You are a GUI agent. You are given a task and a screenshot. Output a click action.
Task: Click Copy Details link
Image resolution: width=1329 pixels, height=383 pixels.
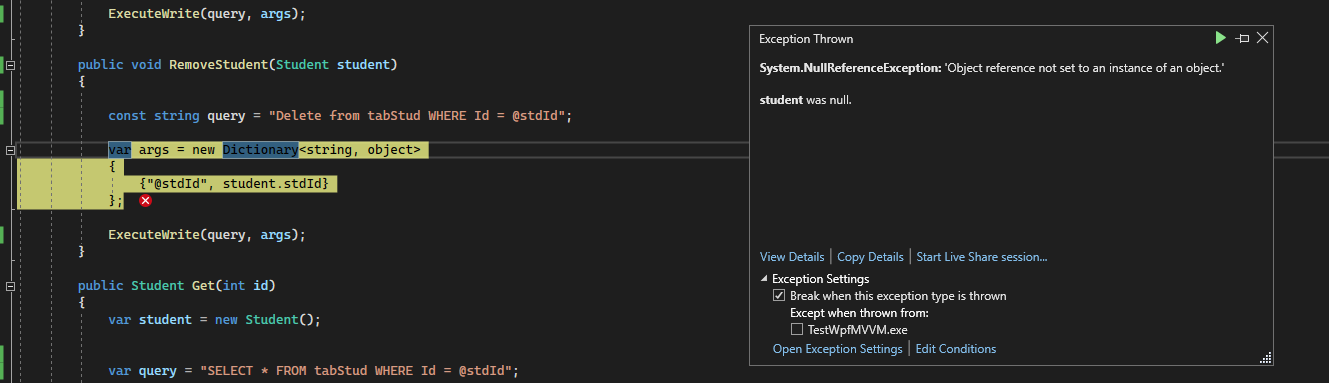(x=870, y=257)
